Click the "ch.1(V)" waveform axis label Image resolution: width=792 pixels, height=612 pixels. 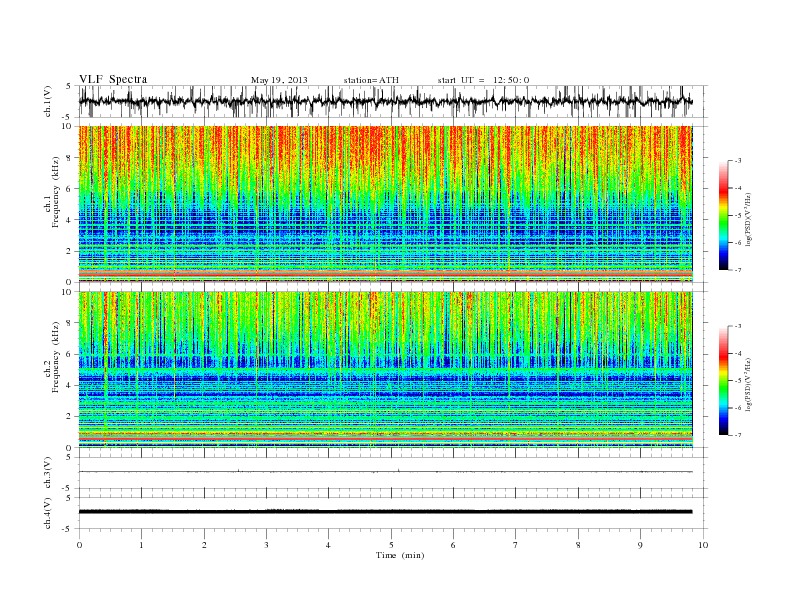click(x=47, y=101)
